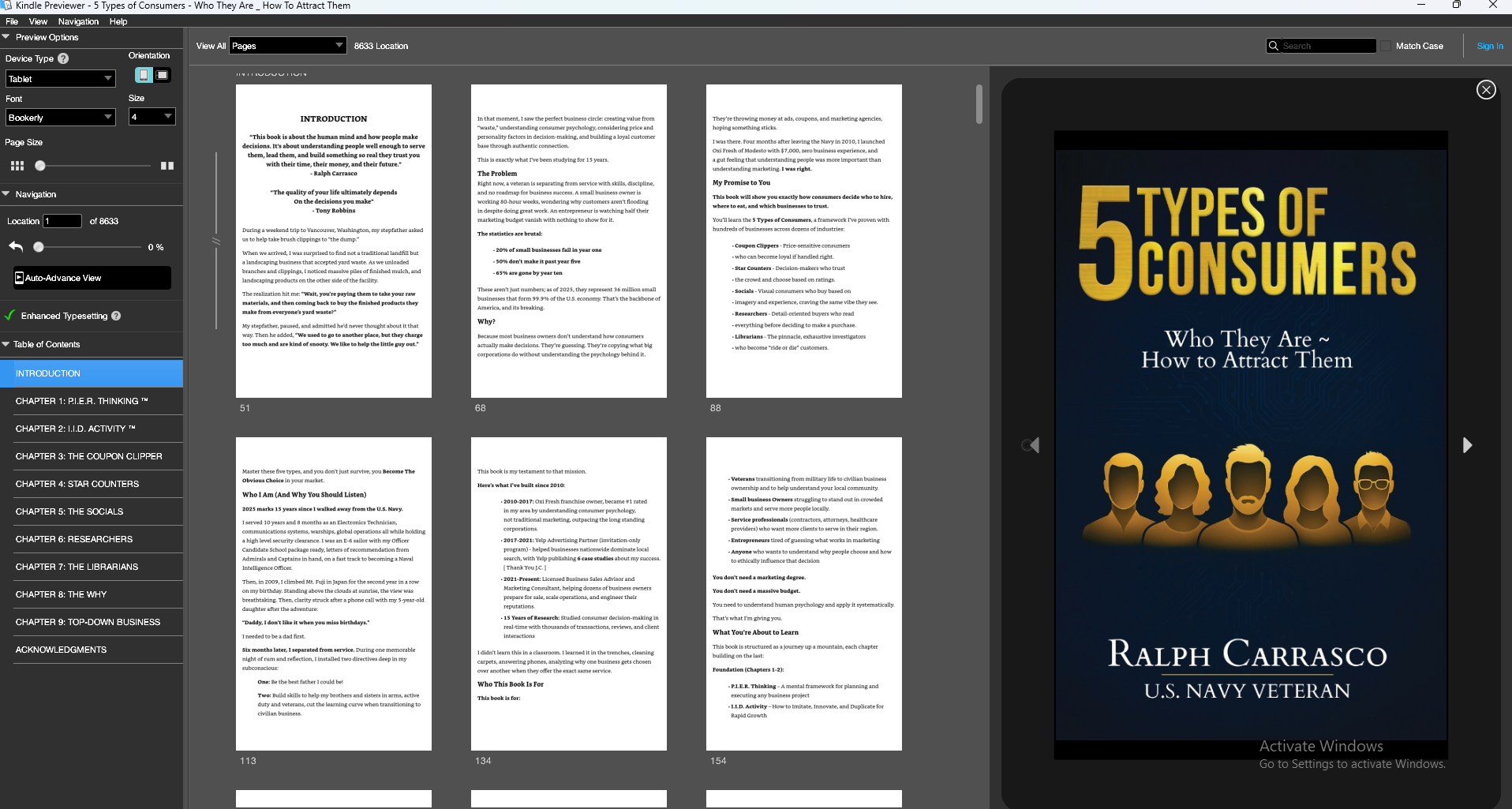Go to Chapter 2: I.I.D. Activity
This screenshot has width=1512, height=809.
point(92,429)
